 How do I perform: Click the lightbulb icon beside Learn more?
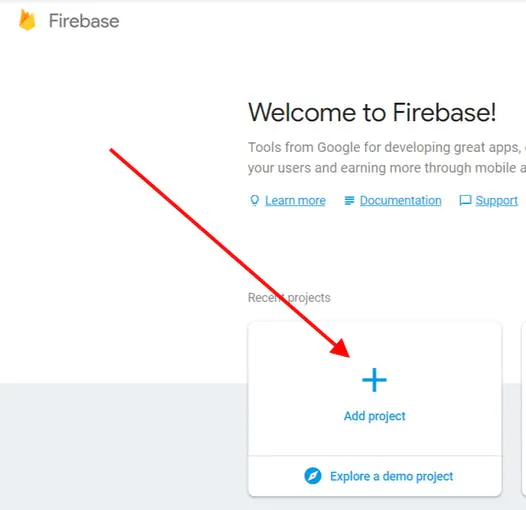[255, 200]
